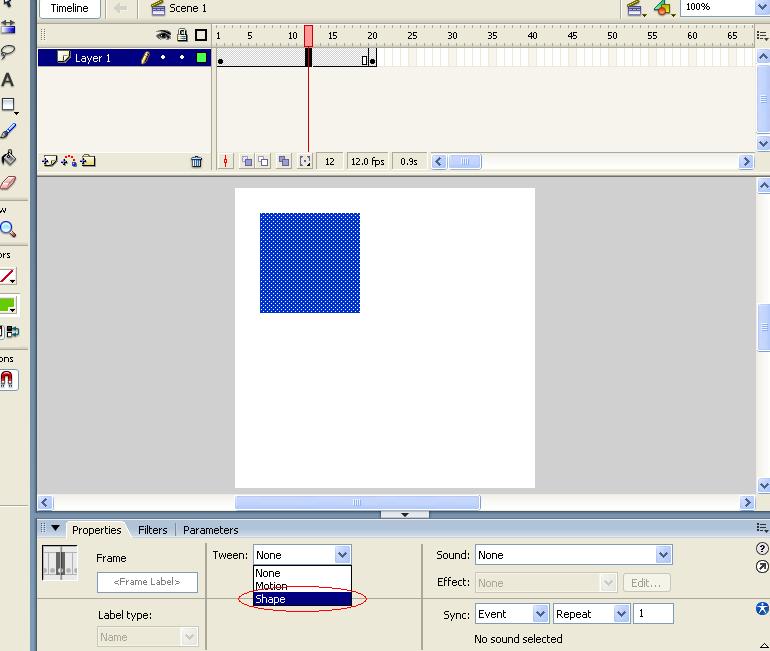
Task: Click timeline horizontal scroll right arrow
Action: pos(746,162)
